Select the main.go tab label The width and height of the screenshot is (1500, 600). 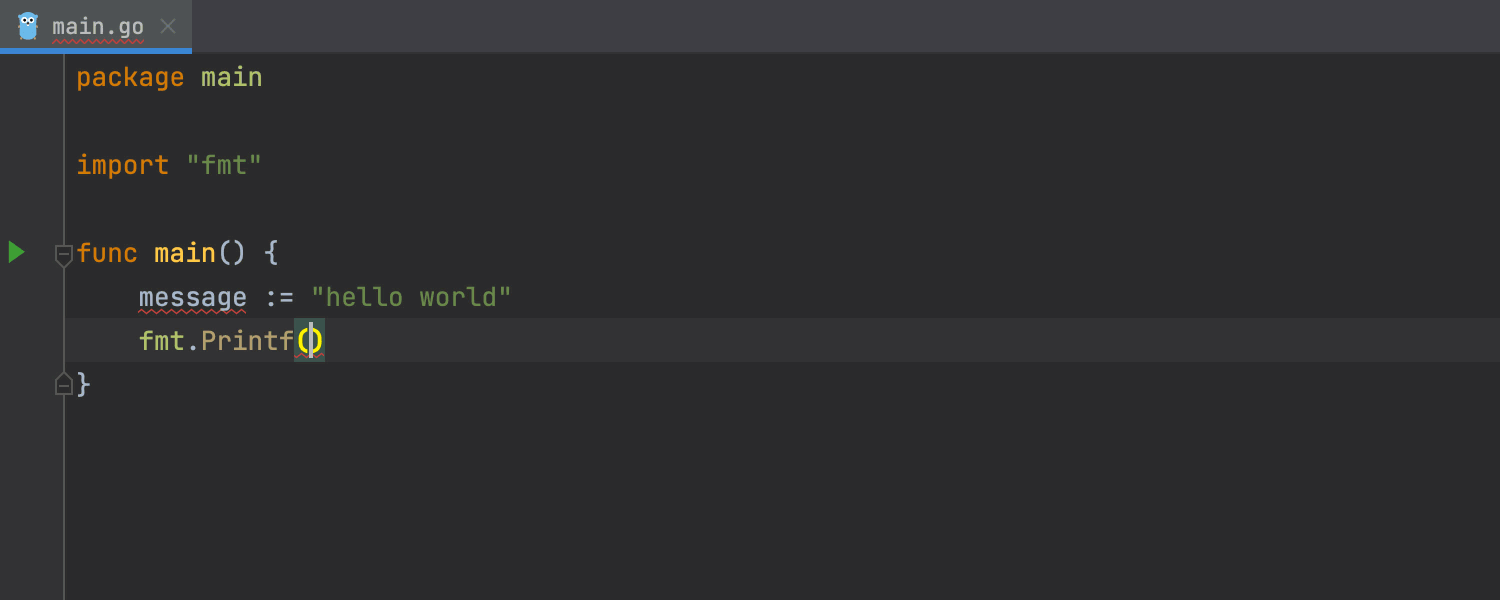(98, 27)
